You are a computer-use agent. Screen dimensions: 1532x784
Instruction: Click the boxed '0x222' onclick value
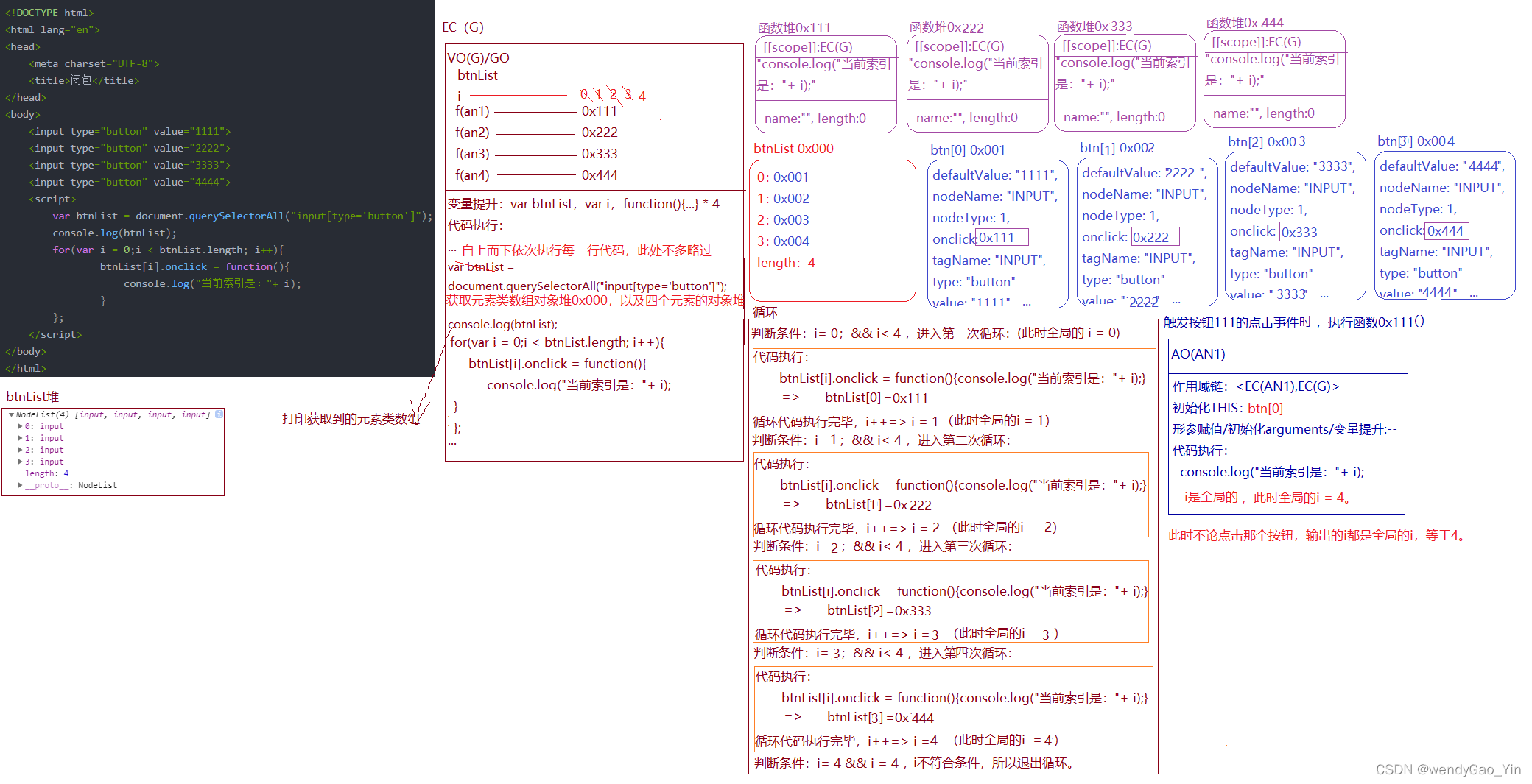coord(1156,236)
